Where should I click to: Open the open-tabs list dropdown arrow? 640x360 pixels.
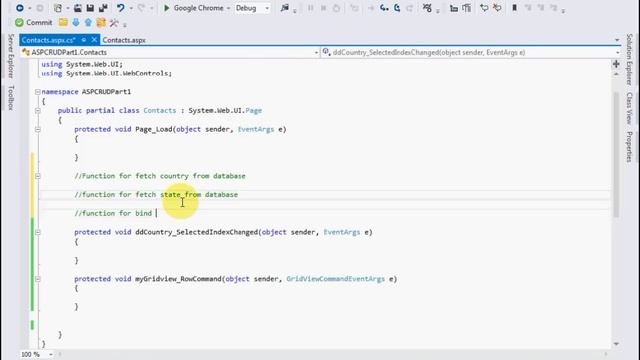click(x=617, y=40)
